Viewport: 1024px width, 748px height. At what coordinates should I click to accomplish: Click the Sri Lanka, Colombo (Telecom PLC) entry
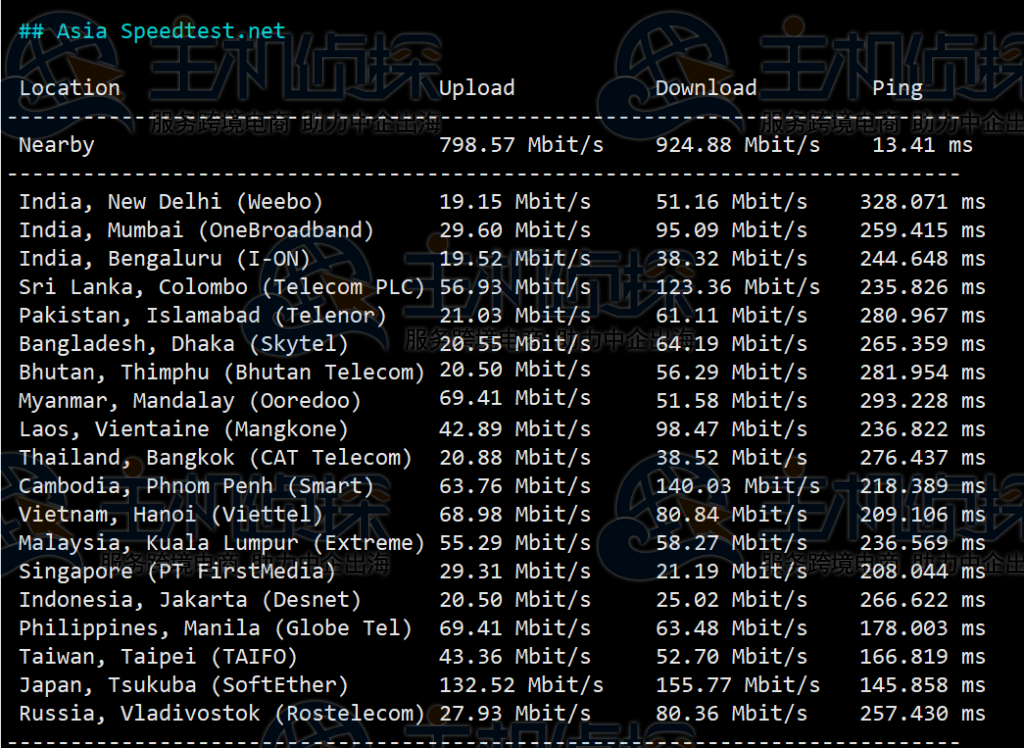(x=222, y=287)
